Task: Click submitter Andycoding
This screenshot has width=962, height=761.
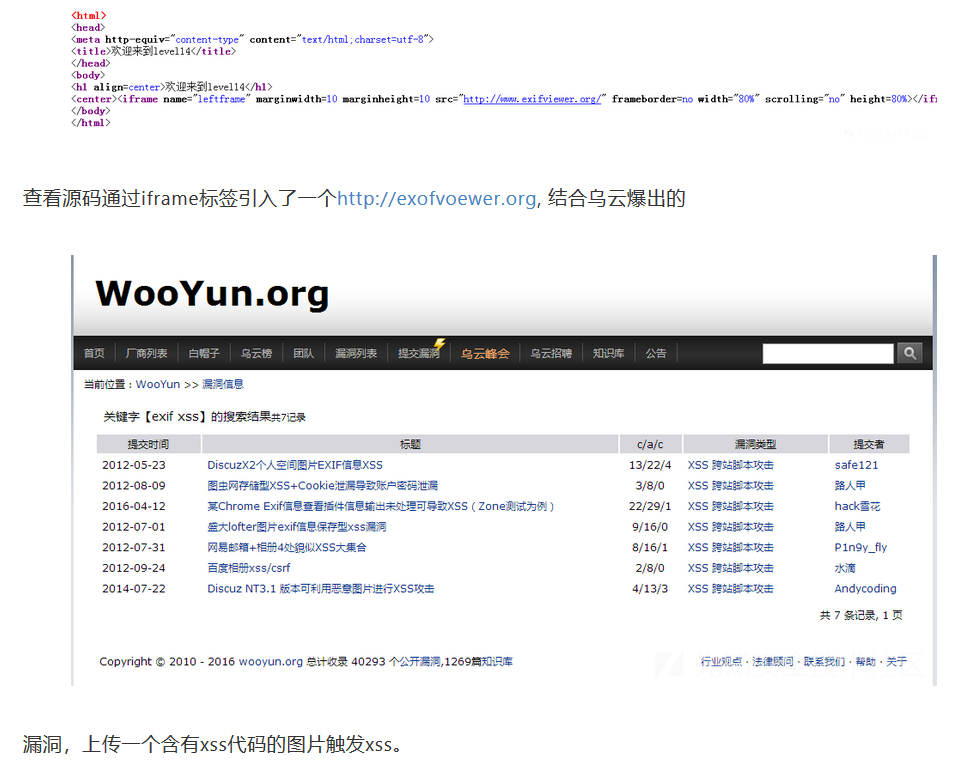Action: (x=865, y=589)
